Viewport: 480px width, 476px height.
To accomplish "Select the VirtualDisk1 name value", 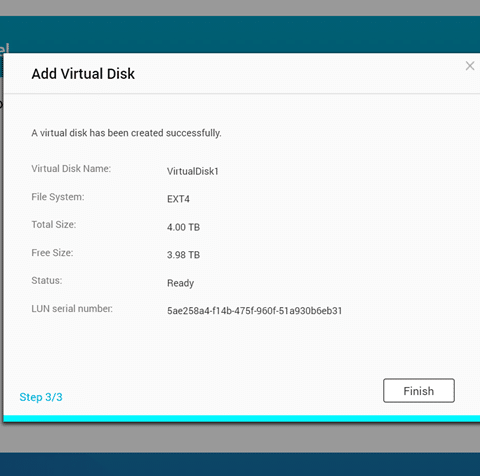I will click(193, 171).
